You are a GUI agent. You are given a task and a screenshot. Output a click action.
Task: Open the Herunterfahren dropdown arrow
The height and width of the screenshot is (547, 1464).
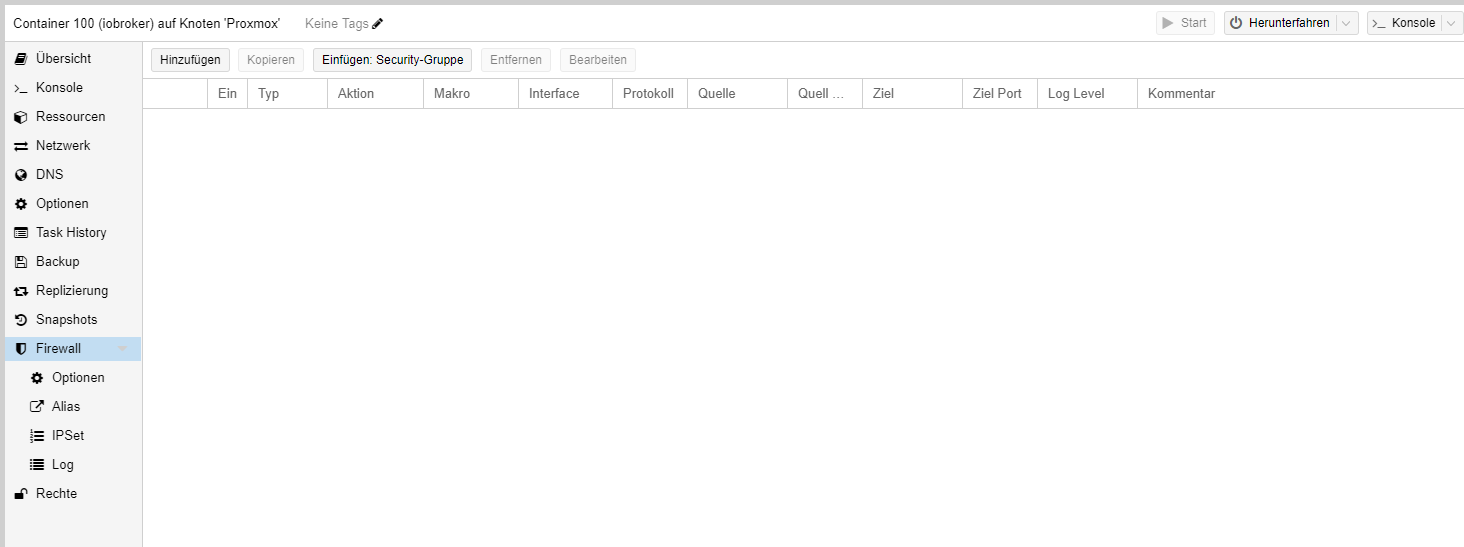1346,23
